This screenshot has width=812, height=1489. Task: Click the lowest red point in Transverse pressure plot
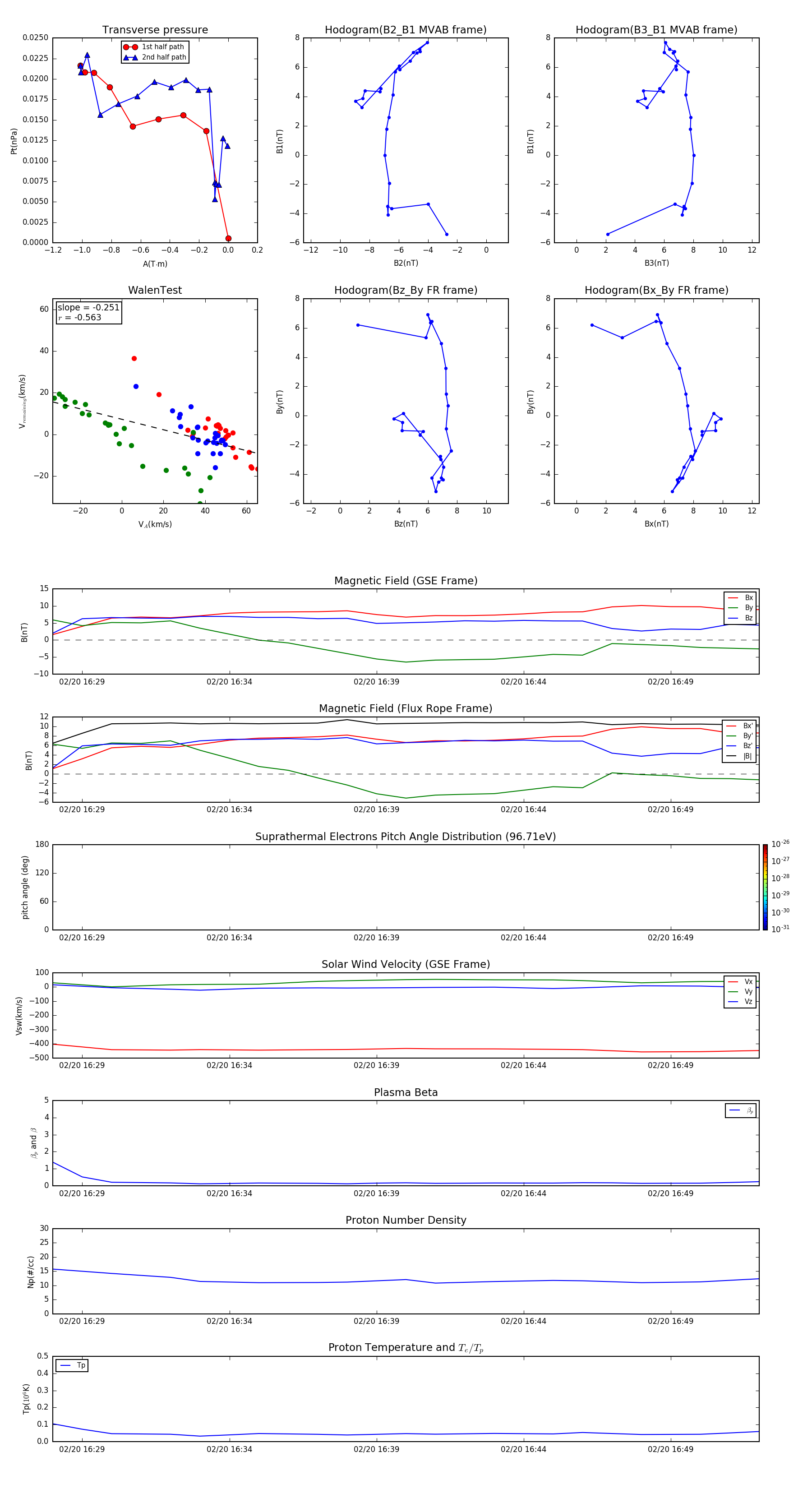(x=228, y=238)
